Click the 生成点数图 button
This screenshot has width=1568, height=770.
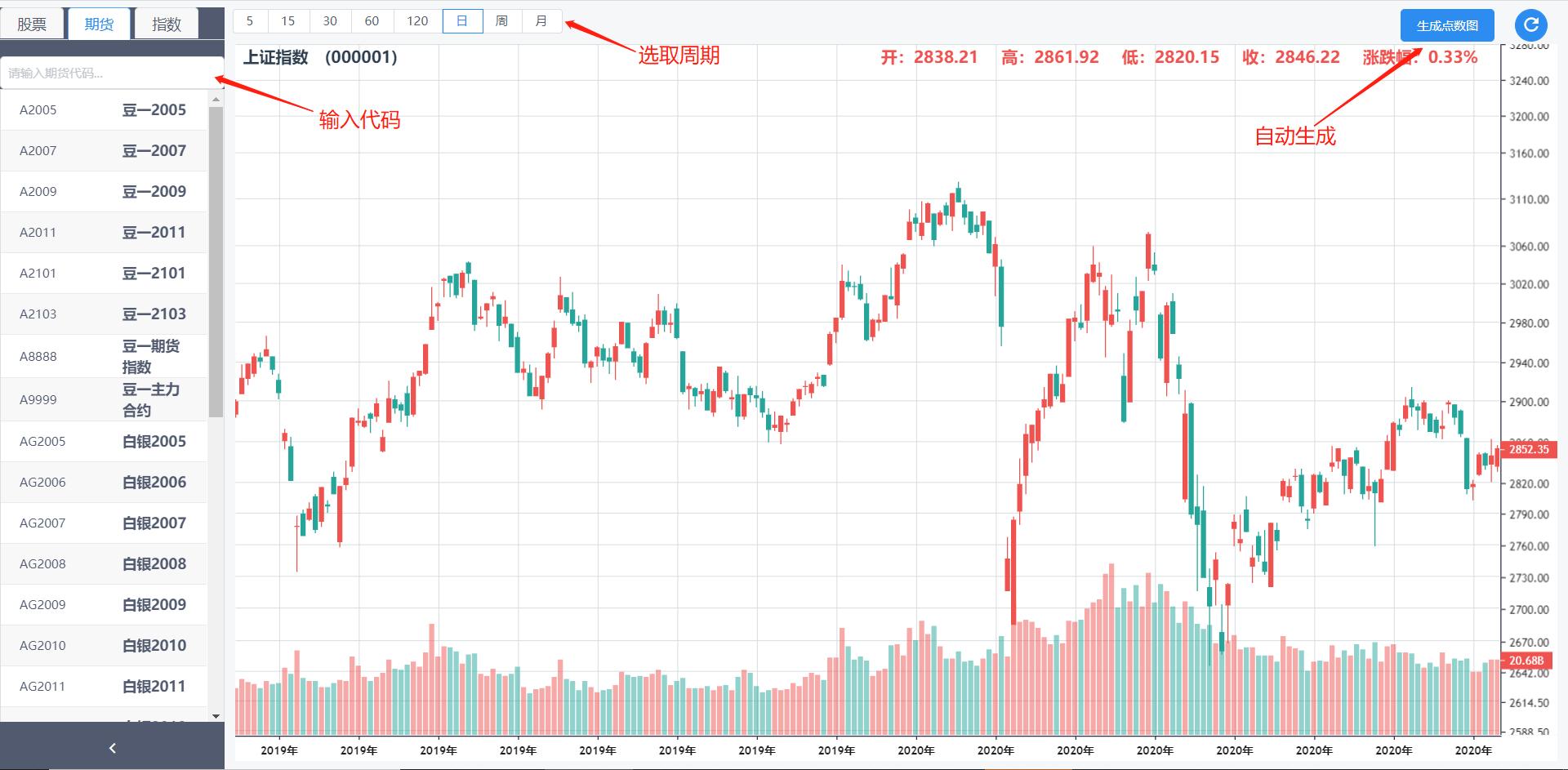[1447, 25]
